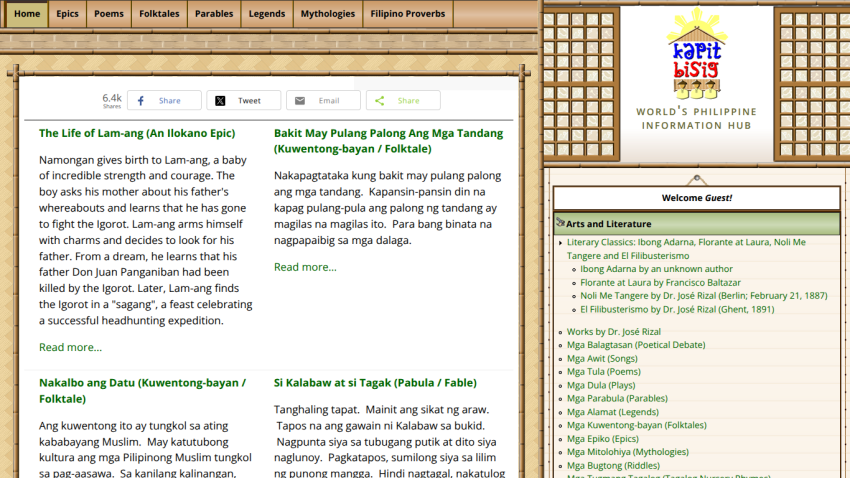
Task: Open Mga Alamat (Legends) link
Action: coord(613,412)
